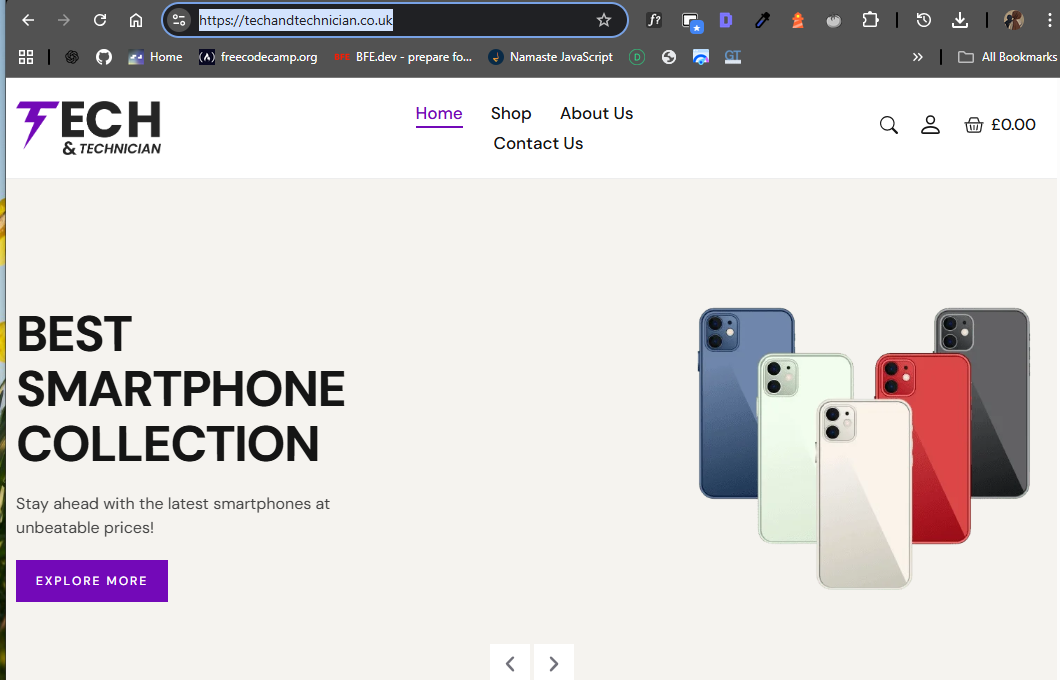The image size is (1060, 680).
Task: Navigate to Contact Us
Action: click(x=538, y=143)
